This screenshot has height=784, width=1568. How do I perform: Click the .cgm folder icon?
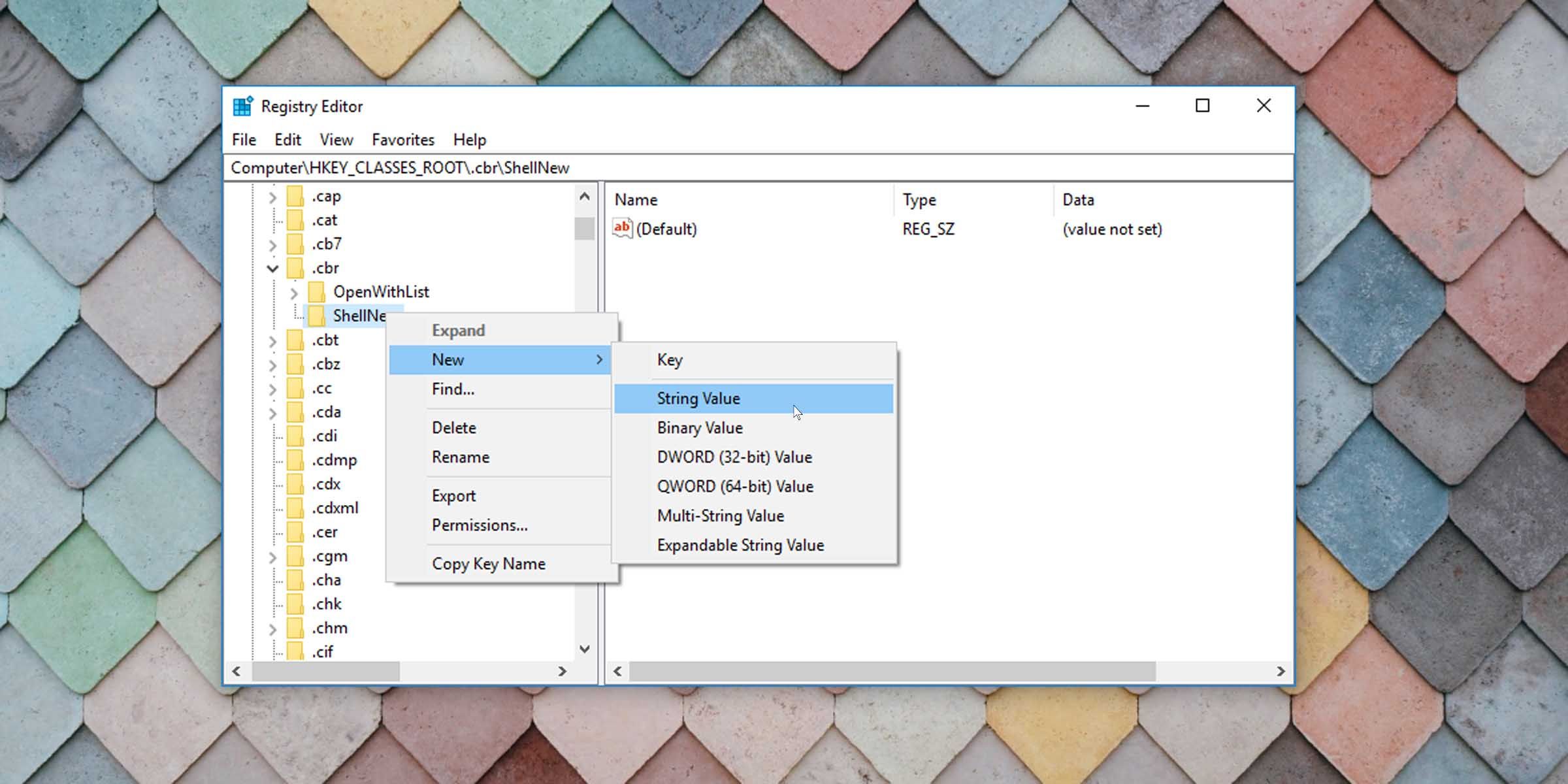pos(295,556)
